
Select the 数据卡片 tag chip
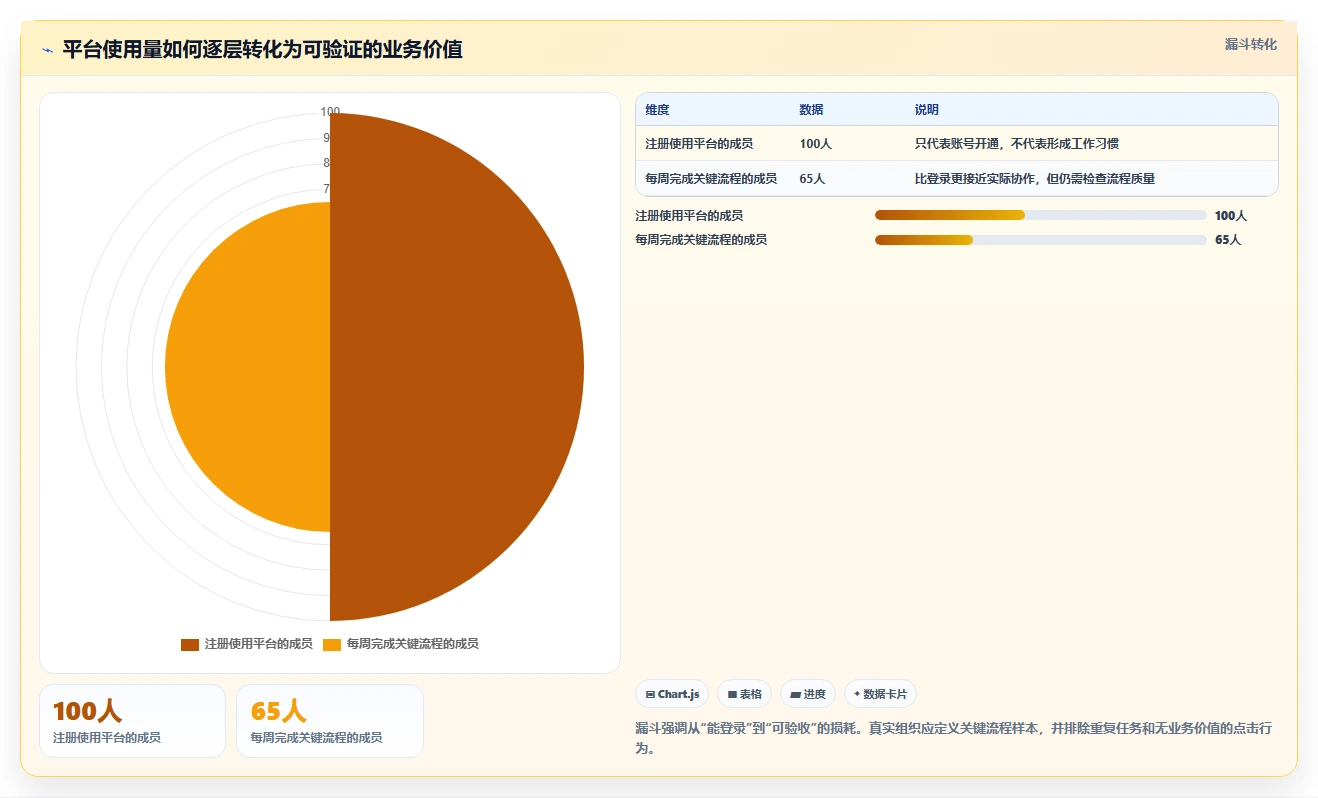(880, 694)
